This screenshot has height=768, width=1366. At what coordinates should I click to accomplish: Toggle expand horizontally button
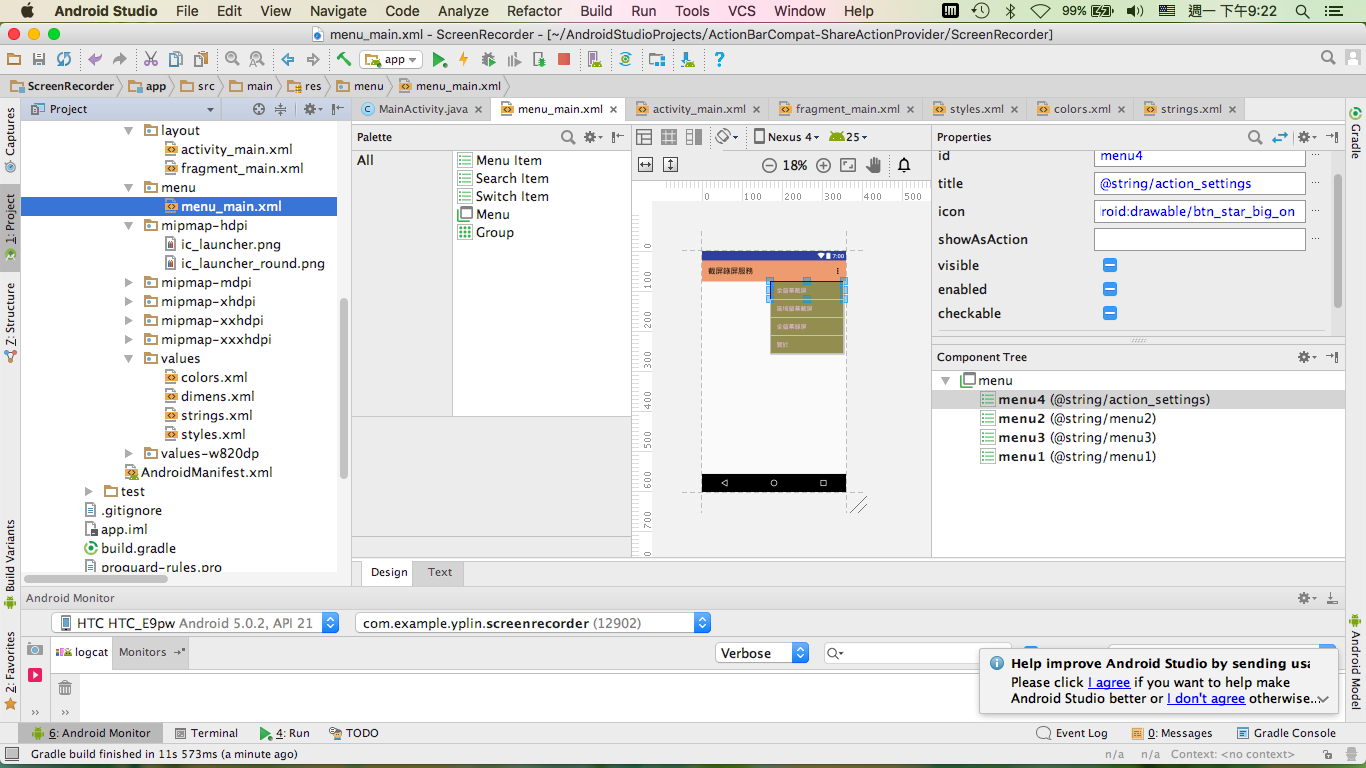645,165
